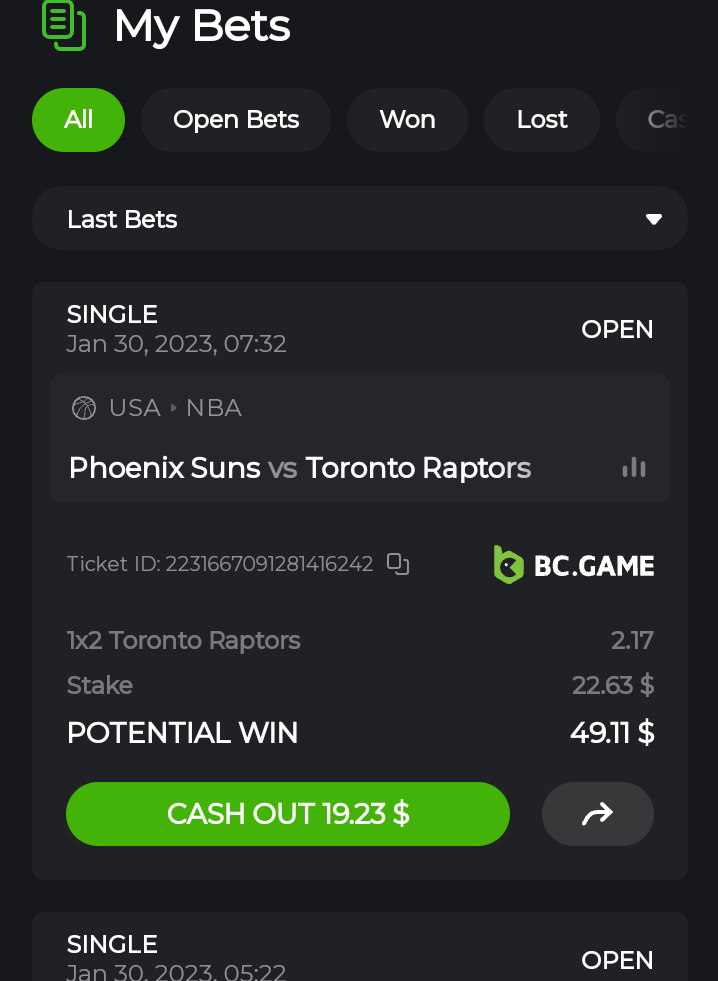Click the basketball sport icon
The height and width of the screenshot is (981, 718).
click(x=84, y=408)
